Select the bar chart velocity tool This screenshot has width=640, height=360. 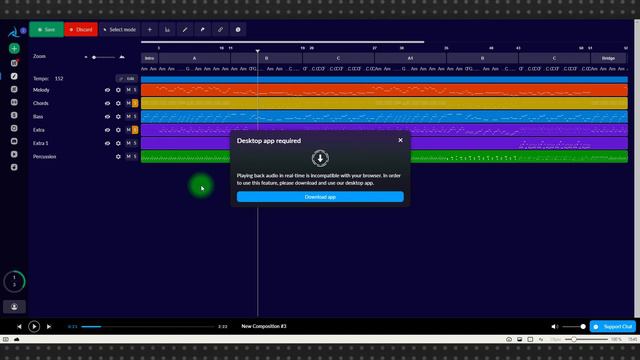(x=167, y=29)
